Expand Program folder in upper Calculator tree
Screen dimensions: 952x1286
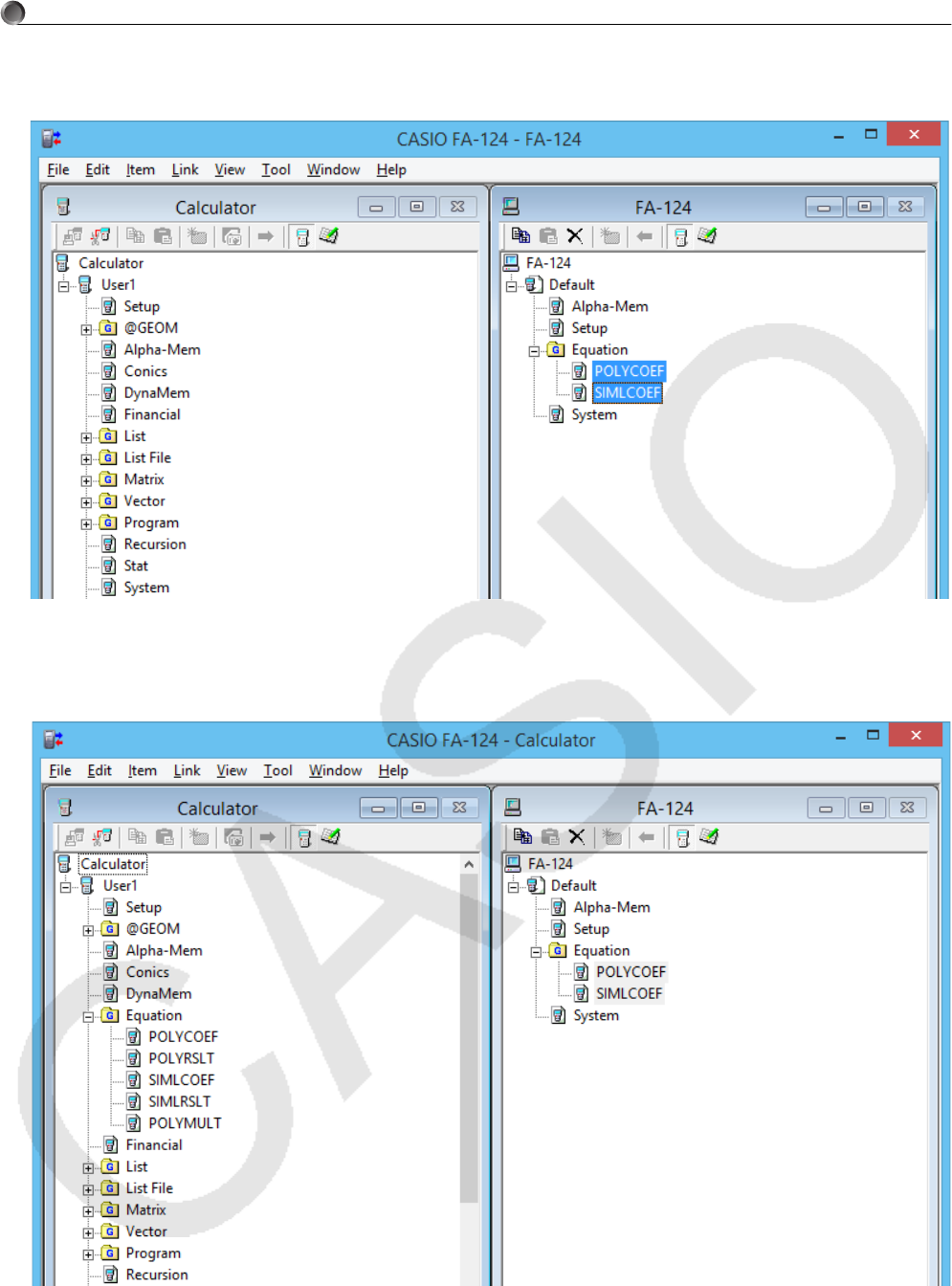86,524
